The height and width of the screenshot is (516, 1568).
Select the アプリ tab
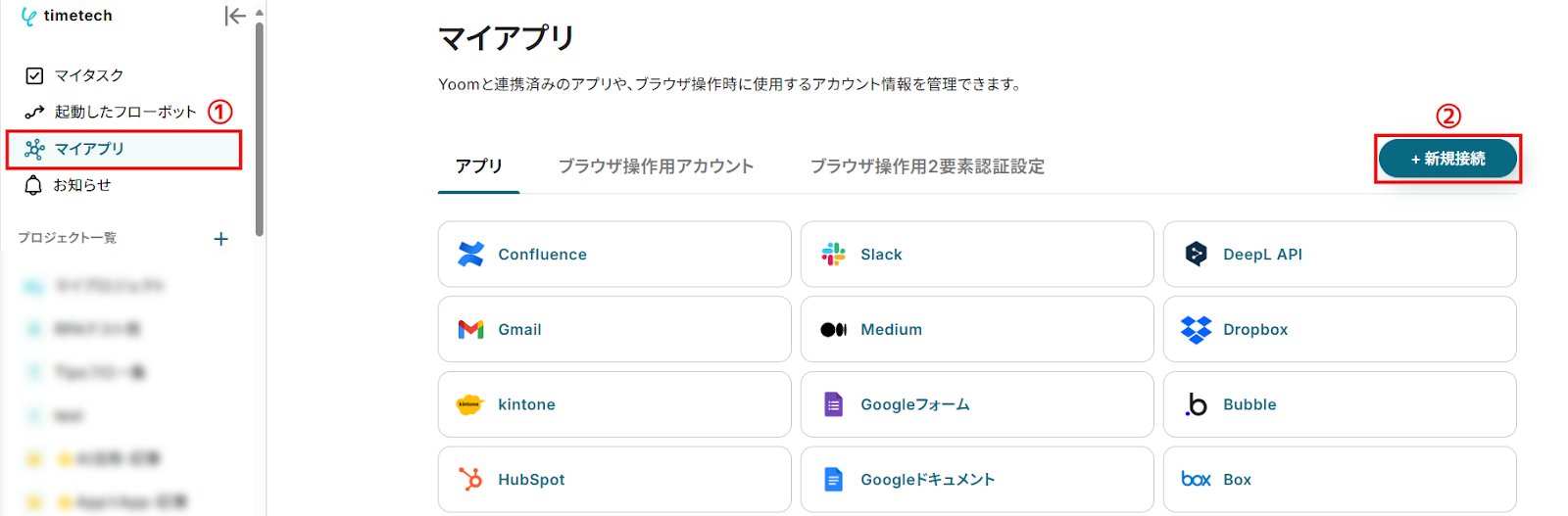pos(478,166)
